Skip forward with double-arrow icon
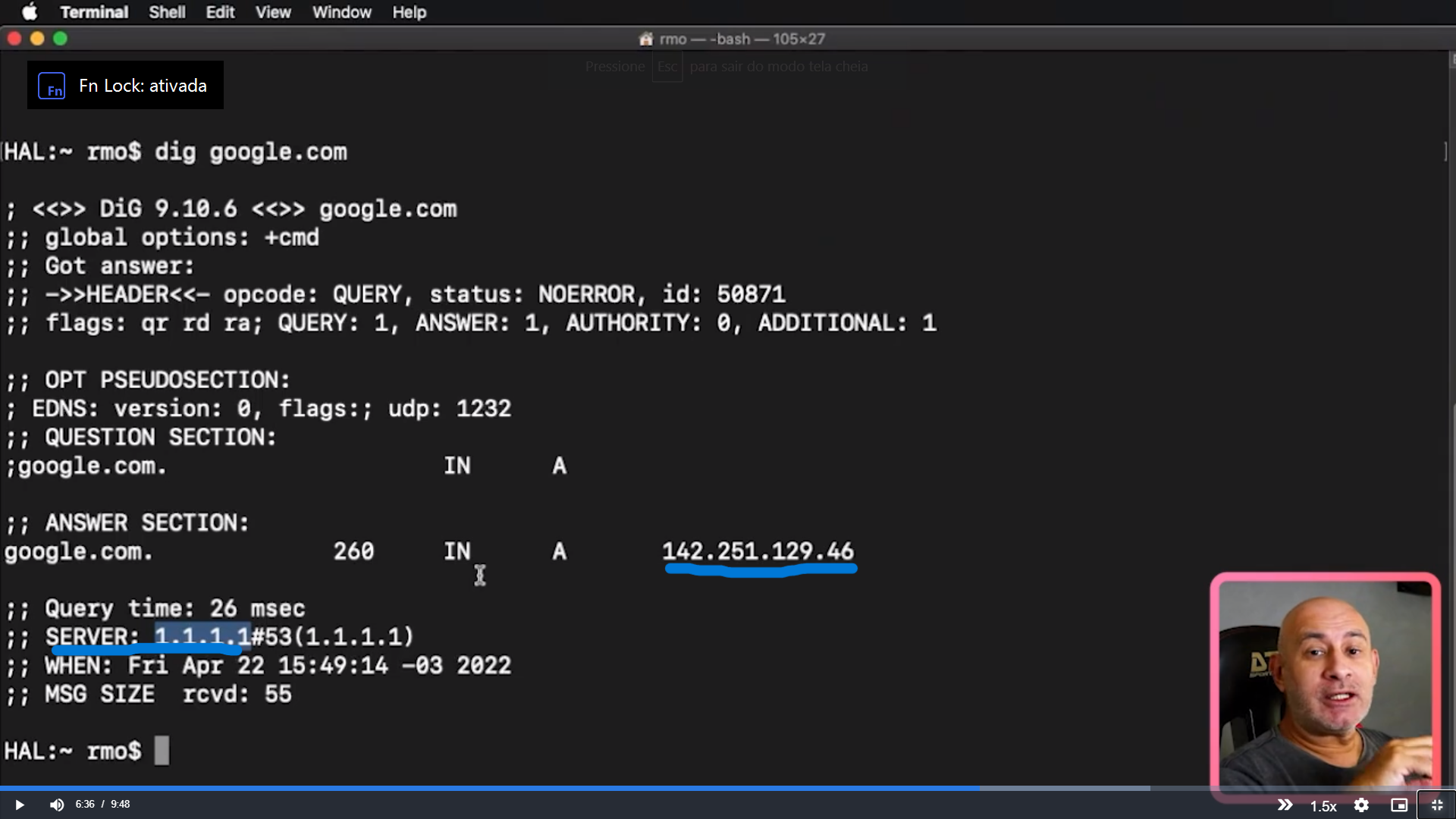 1285,805
